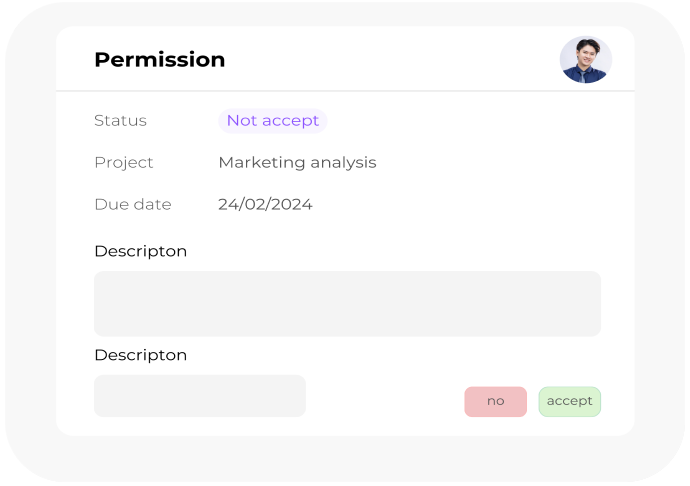The image size is (690, 486).
Task: Click the Permission heading
Action: pyautogui.click(x=159, y=60)
